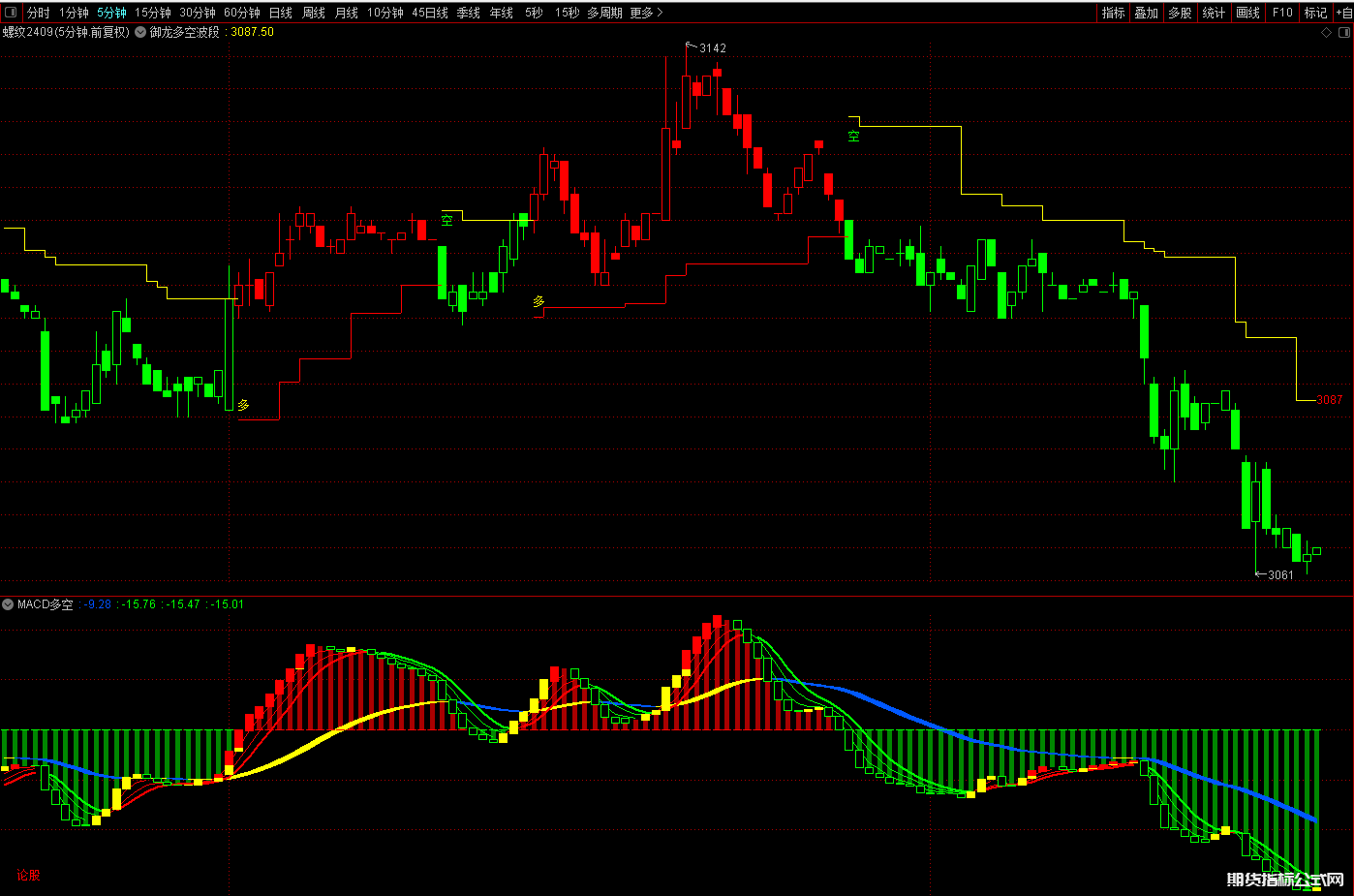Image resolution: width=1354 pixels, height=896 pixels.
Task: Select the 5秒 period
Action: [x=534, y=13]
